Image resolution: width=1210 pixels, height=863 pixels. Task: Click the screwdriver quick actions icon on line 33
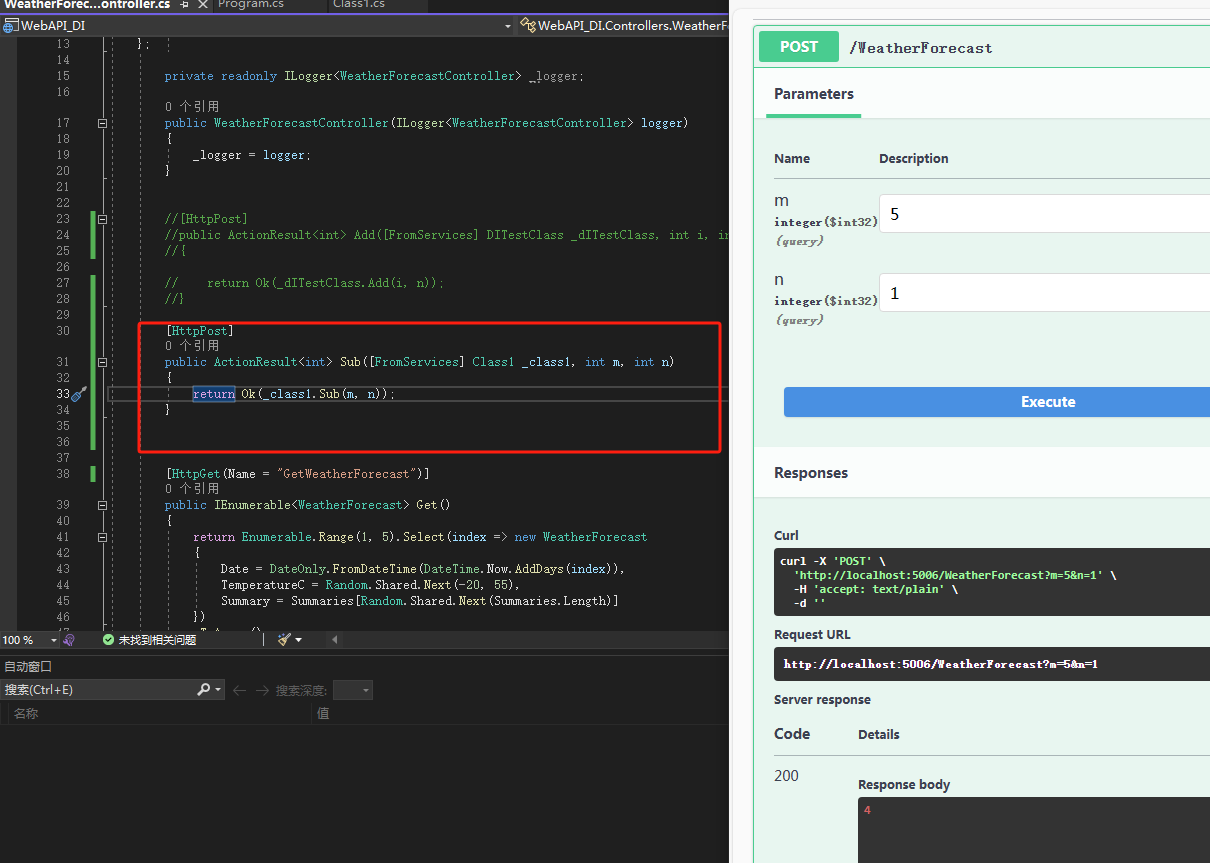[x=79, y=394]
